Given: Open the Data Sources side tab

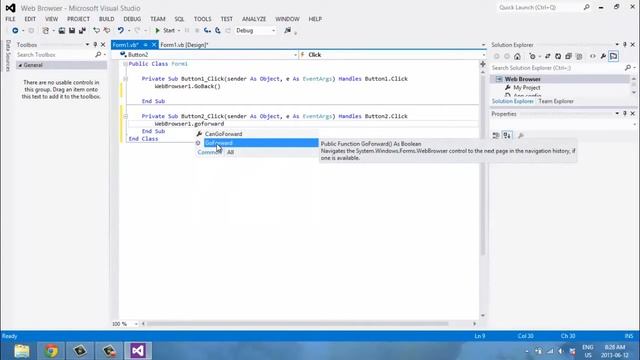Looking at the screenshot, I should point(7,56).
